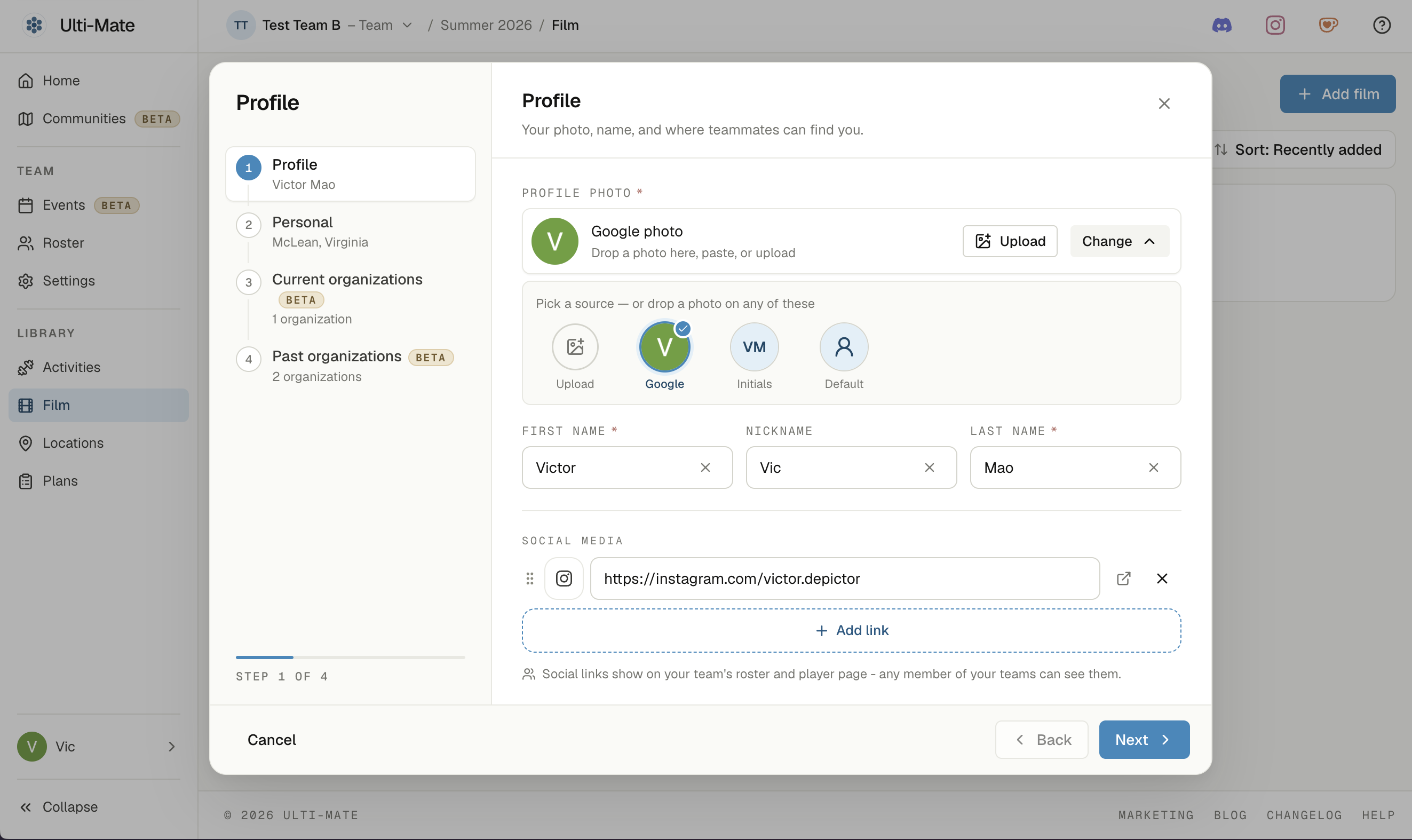This screenshot has height=840, width=1412.
Task: Click the Back button
Action: tap(1042, 740)
